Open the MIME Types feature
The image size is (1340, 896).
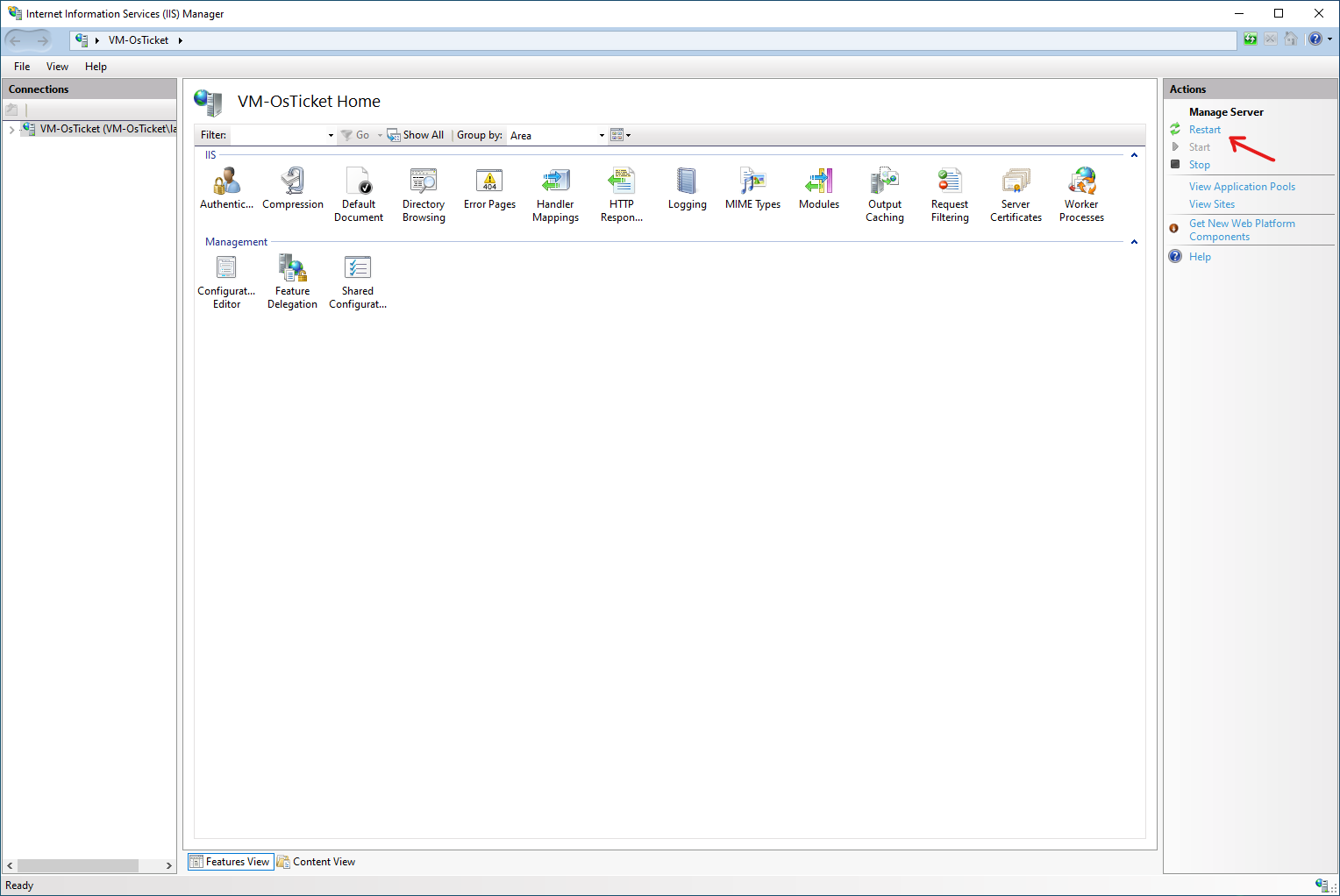point(752,188)
